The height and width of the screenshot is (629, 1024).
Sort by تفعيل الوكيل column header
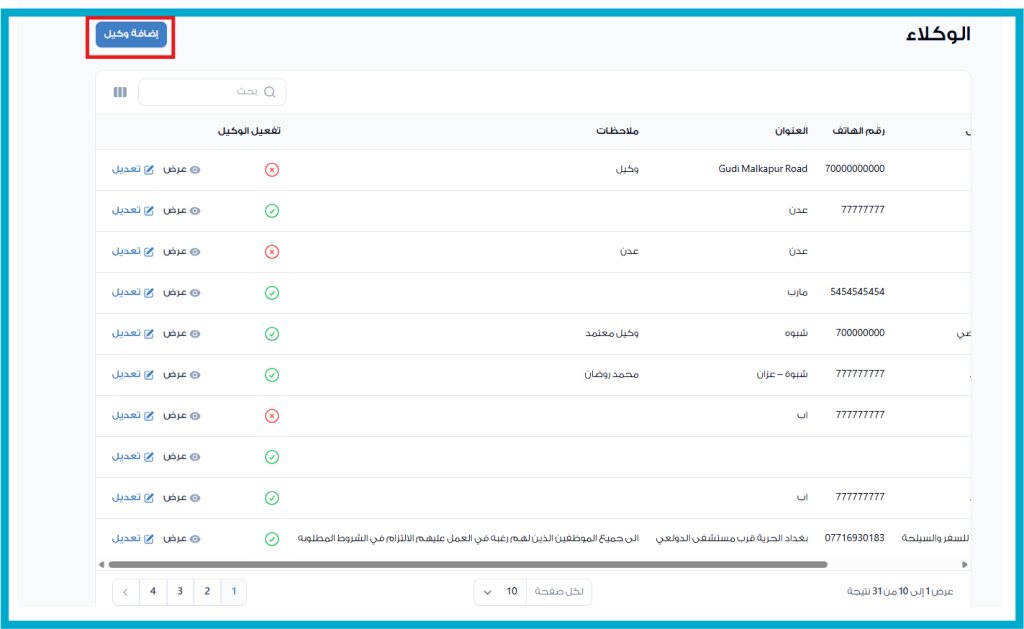point(249,131)
